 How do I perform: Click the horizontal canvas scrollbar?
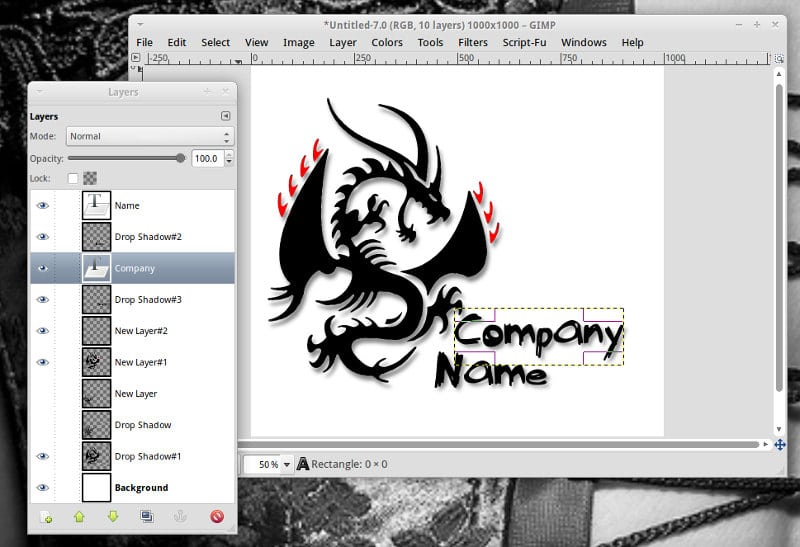click(x=498, y=444)
